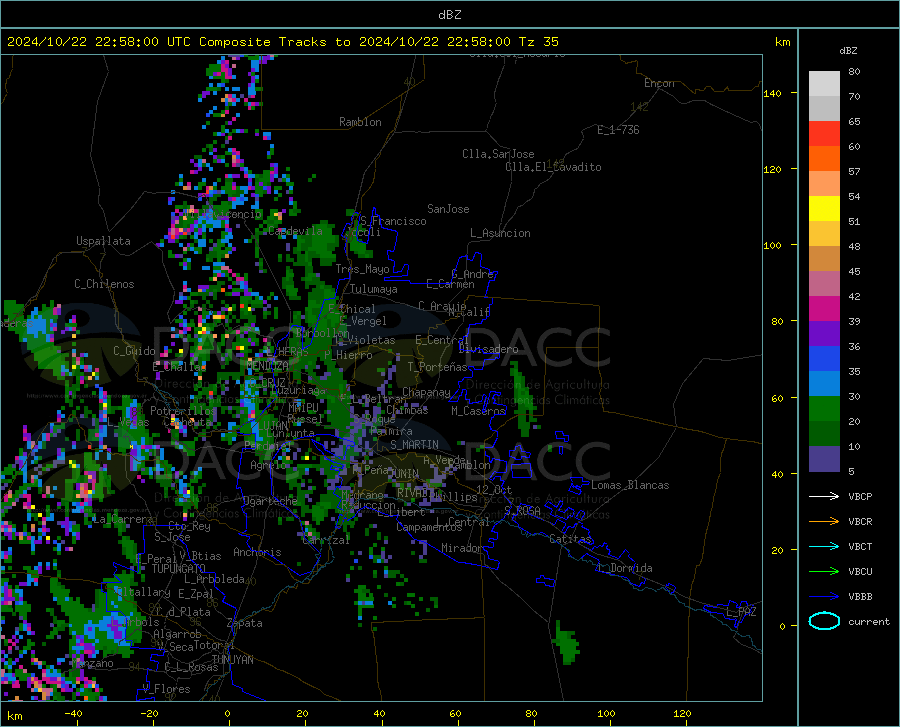Click the 'L_Dormida' place label

point(624,568)
